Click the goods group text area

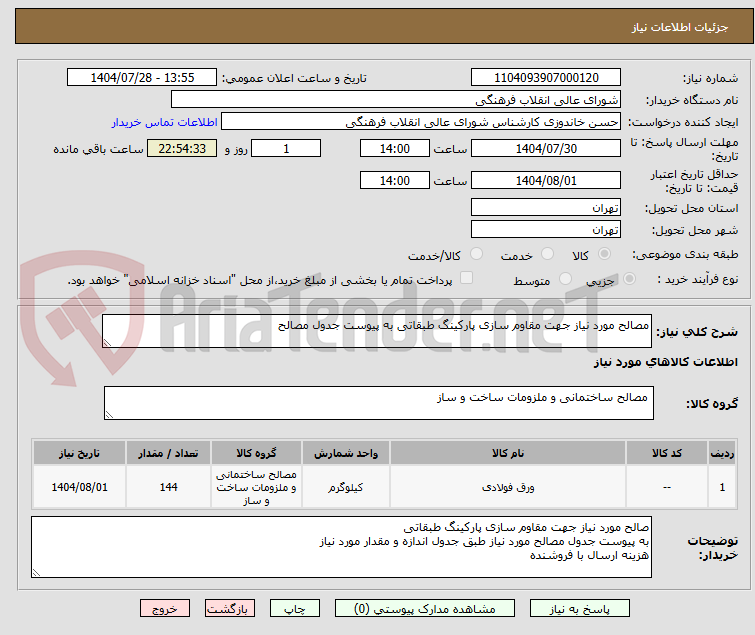(x=378, y=403)
